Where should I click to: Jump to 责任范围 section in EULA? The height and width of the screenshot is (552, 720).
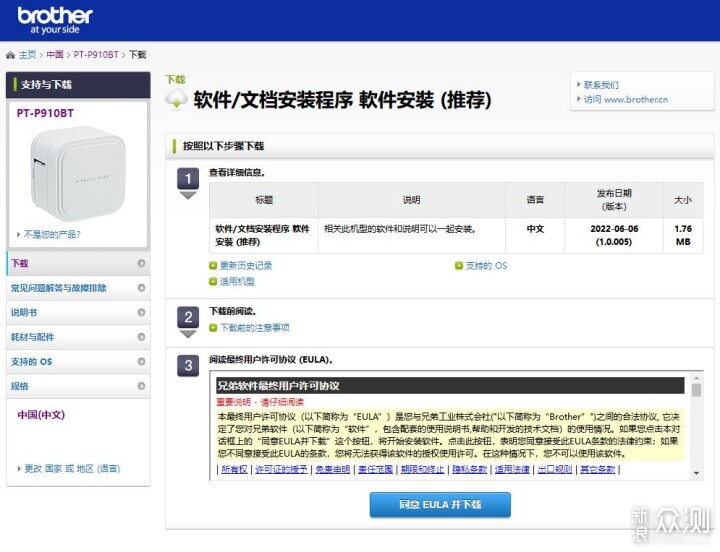(x=375, y=469)
